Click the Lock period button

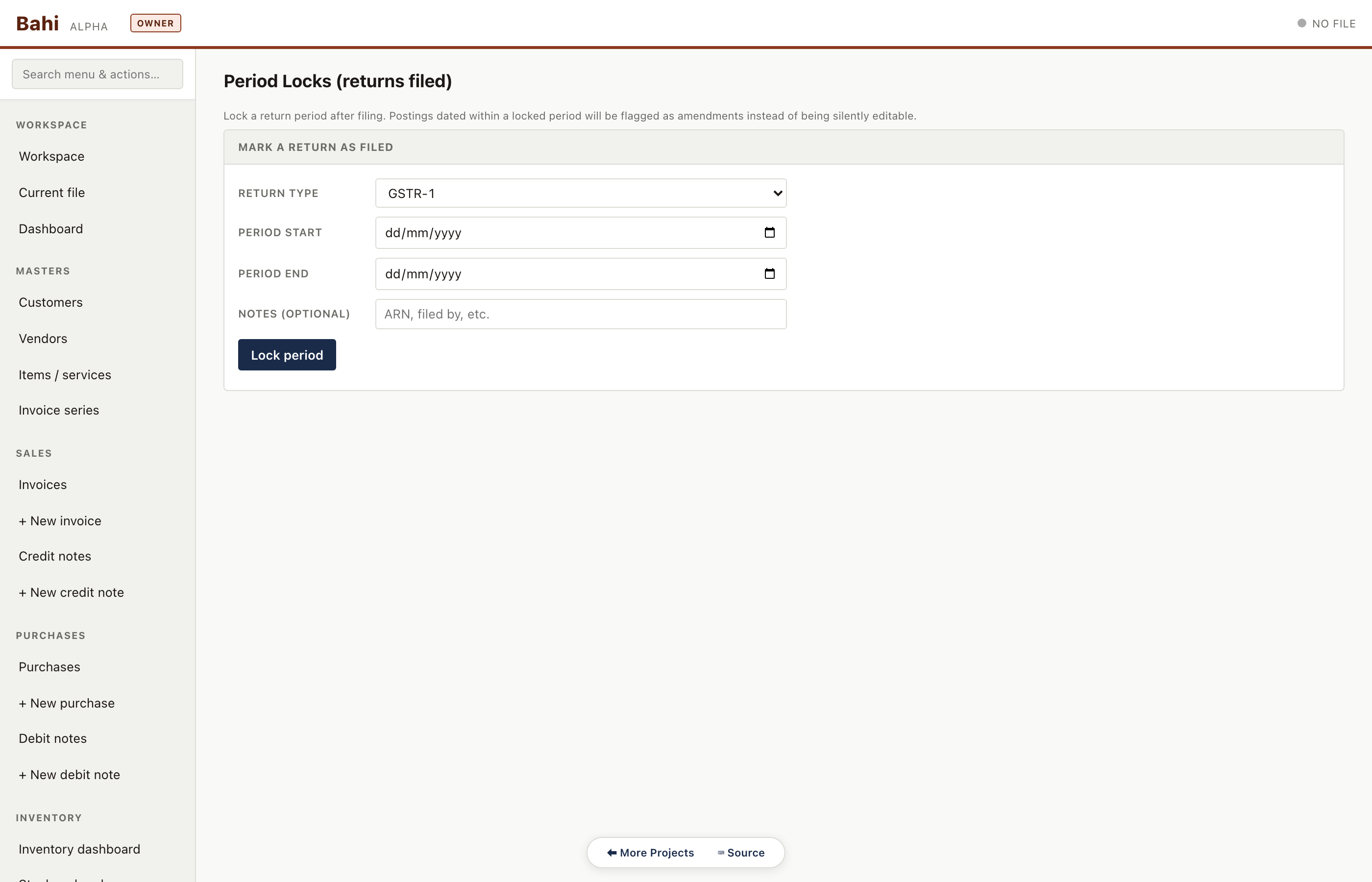point(287,355)
